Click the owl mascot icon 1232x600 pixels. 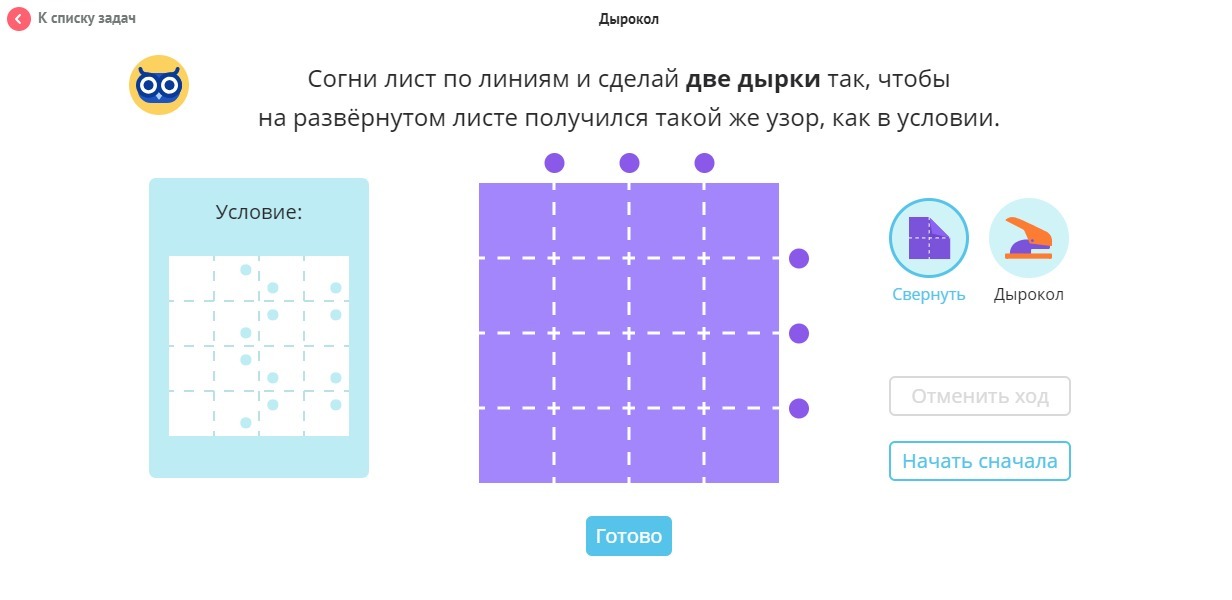[x=159, y=86]
